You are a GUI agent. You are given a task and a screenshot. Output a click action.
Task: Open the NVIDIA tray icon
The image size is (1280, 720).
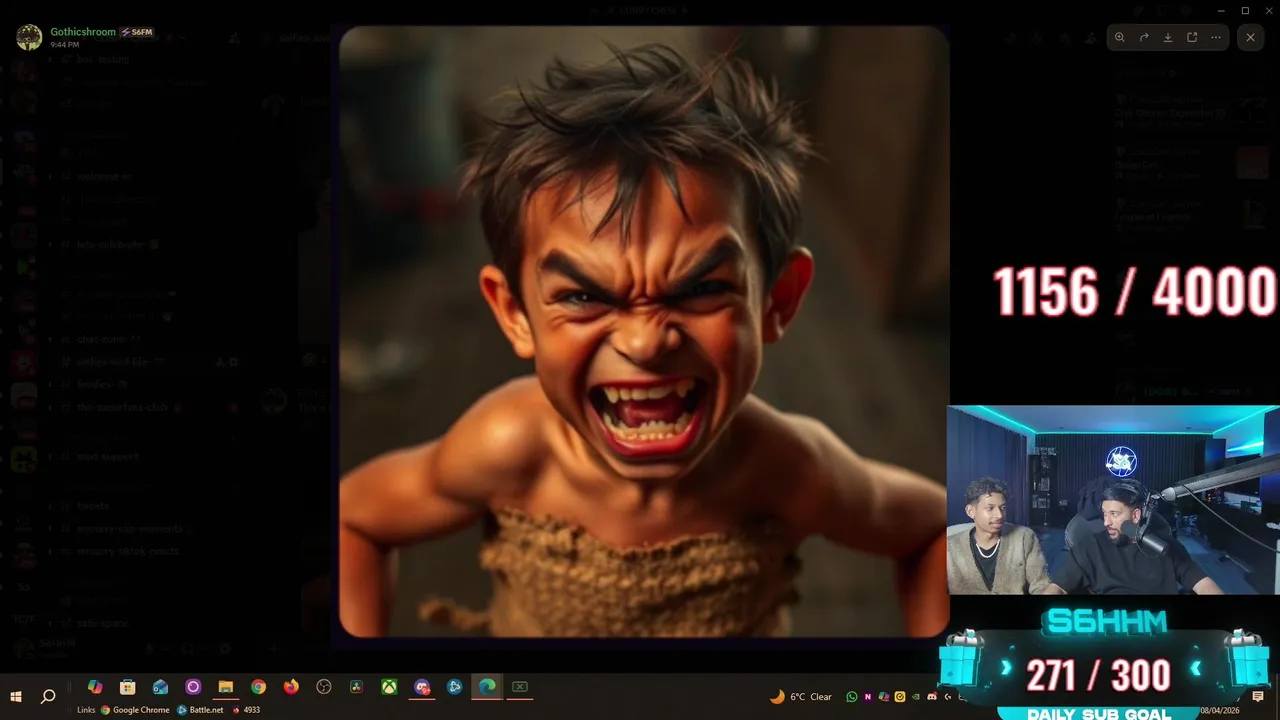click(x=916, y=697)
